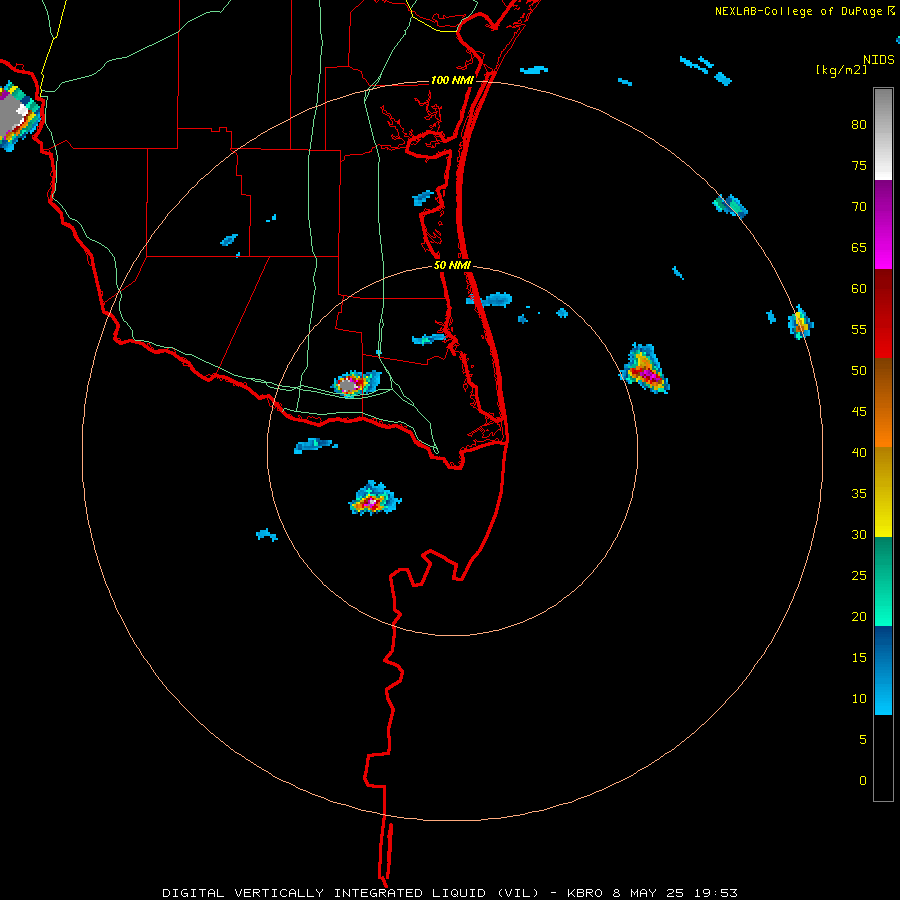This screenshot has height=900, width=900.
Task: Click the 55 value on the scale
Action: [859, 329]
